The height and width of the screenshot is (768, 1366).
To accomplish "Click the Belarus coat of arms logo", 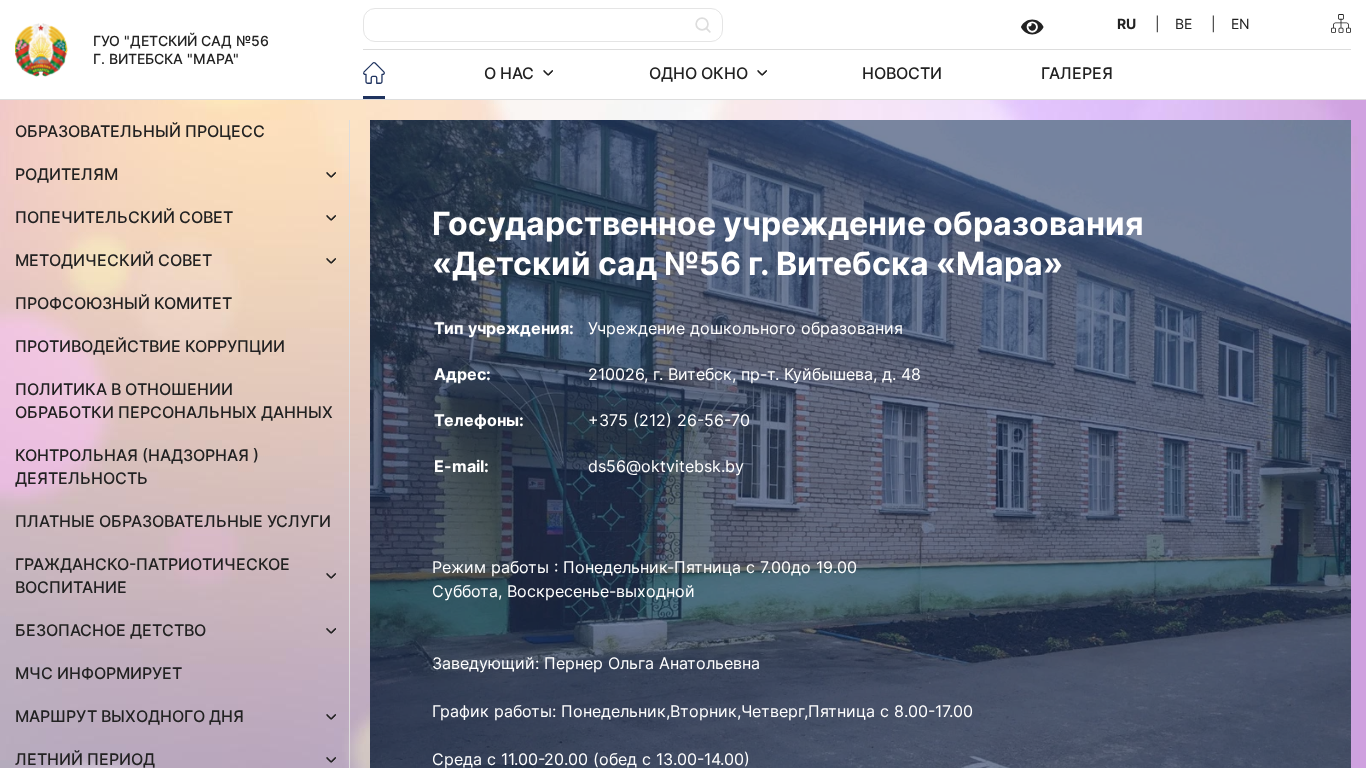I will pyautogui.click(x=41, y=50).
